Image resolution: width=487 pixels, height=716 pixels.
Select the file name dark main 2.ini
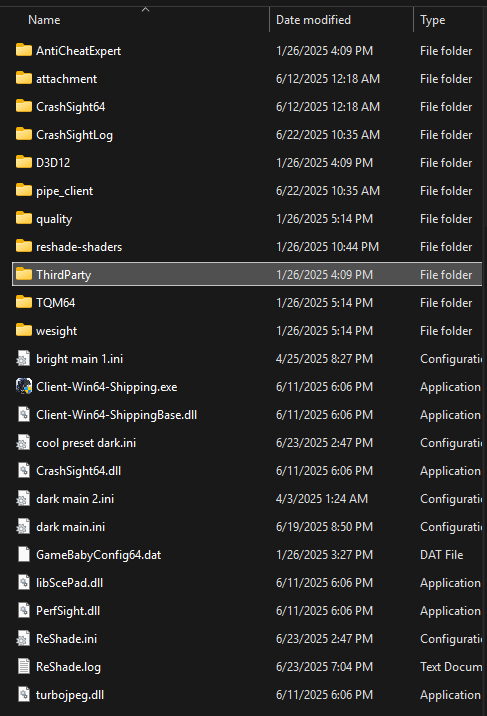click(75, 499)
